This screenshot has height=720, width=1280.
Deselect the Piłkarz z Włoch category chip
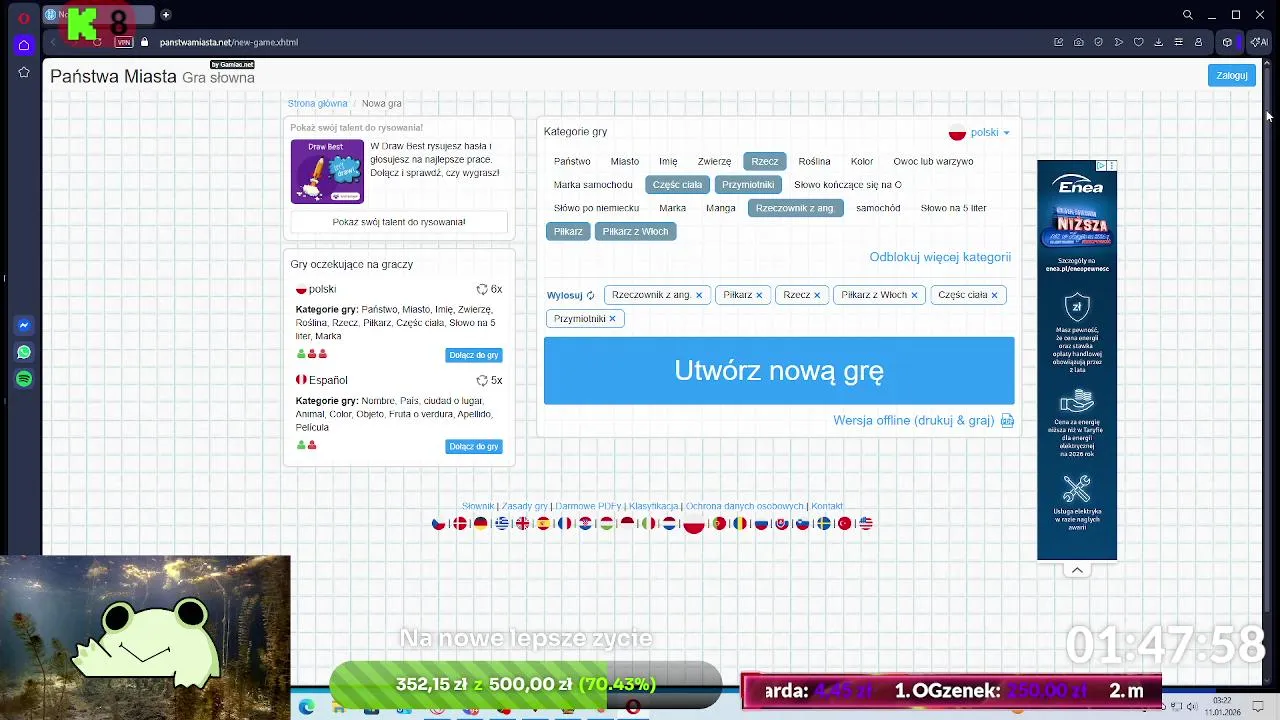tap(635, 231)
